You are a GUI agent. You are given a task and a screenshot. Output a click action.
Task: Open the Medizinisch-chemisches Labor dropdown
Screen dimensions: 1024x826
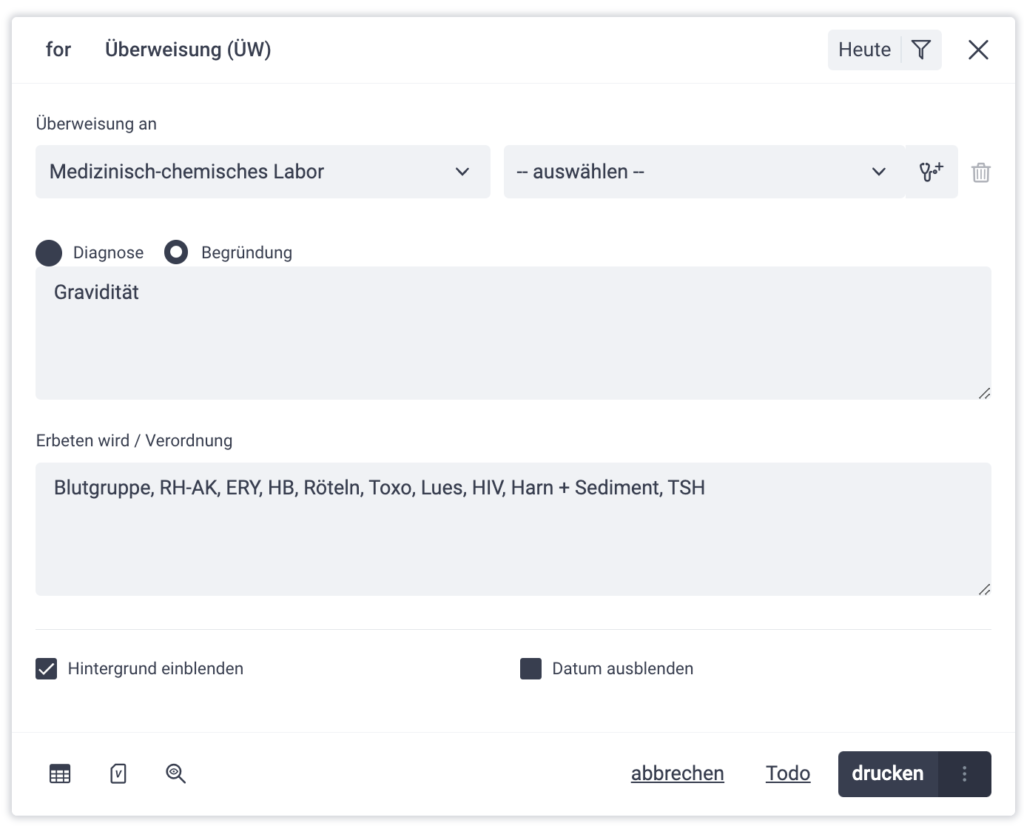coord(263,172)
